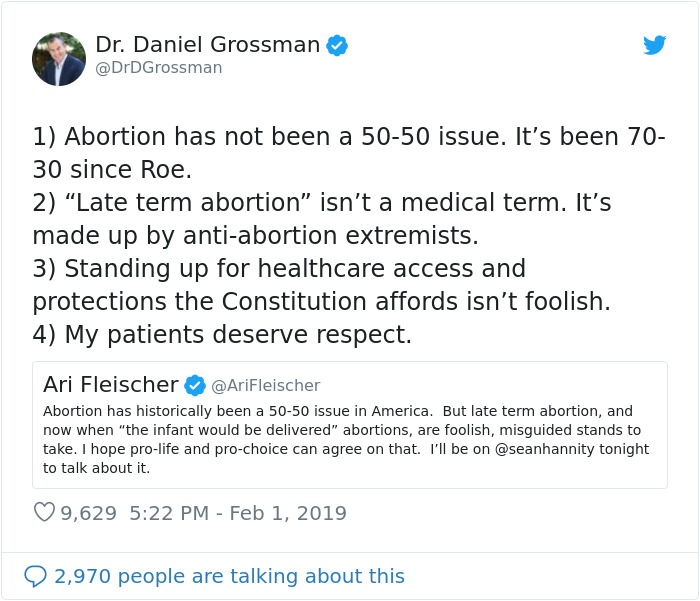The width and height of the screenshot is (700, 601).
Task: Click the reply speech bubble icon
Action: point(35,576)
